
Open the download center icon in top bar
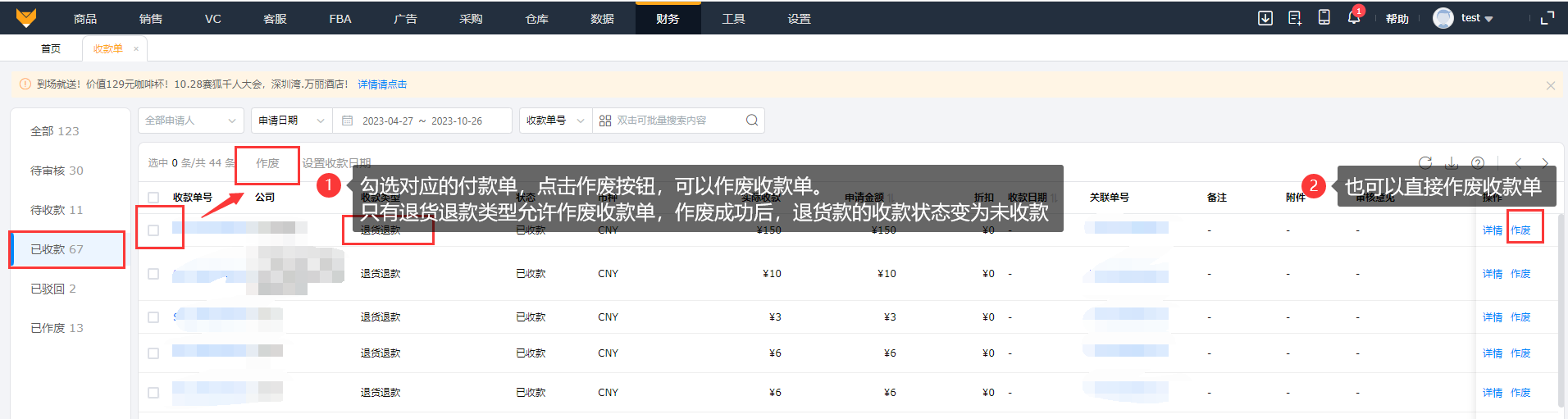click(x=1265, y=18)
